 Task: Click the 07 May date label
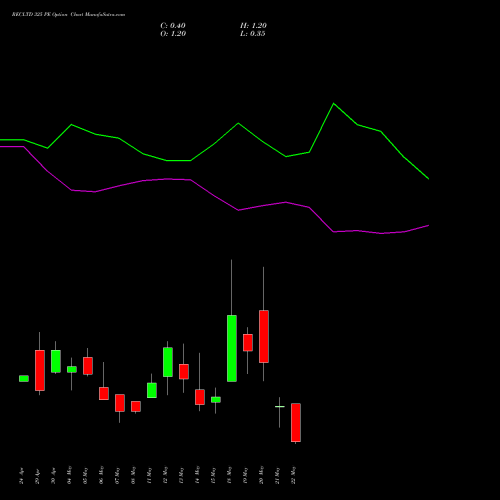coord(117,475)
